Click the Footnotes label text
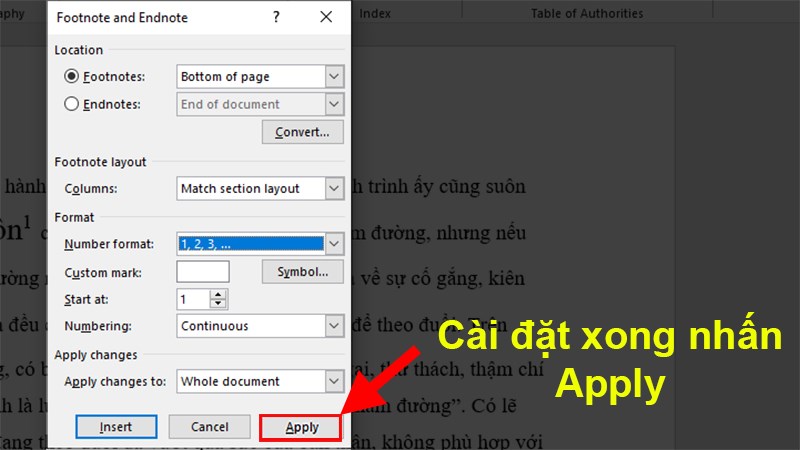 click(114, 77)
